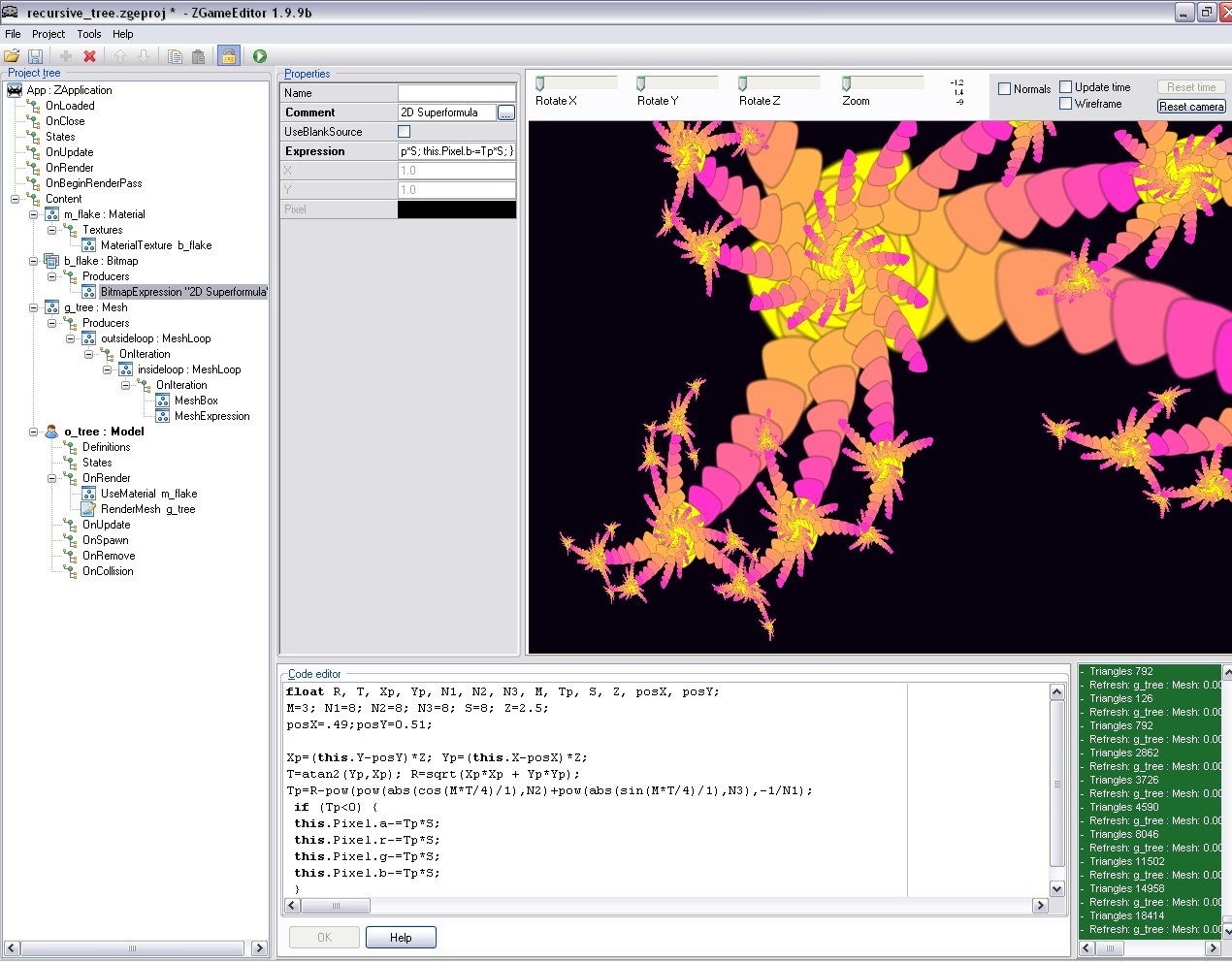This screenshot has width=1232, height=962.
Task: Click the o_tree Model node icon
Action: (51, 432)
